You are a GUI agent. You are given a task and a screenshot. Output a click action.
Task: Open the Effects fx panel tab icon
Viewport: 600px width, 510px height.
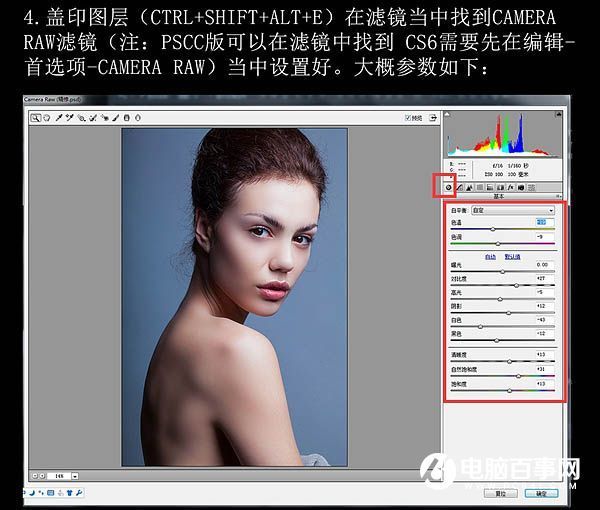click(511, 187)
